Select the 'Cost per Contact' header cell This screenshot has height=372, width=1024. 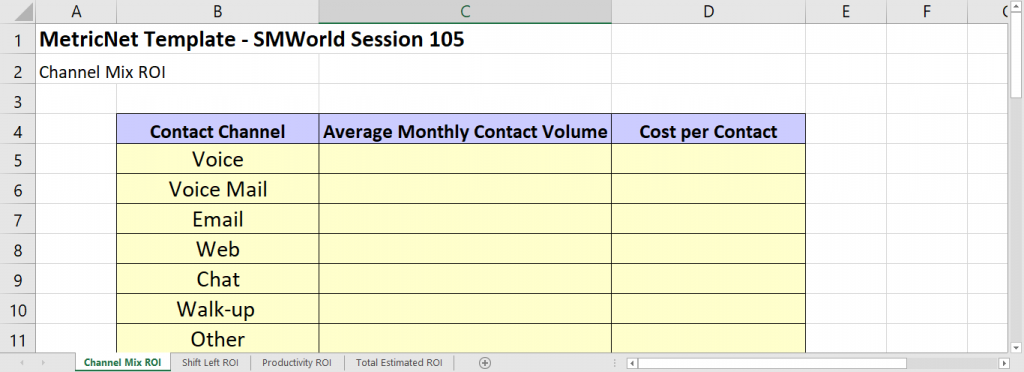(x=709, y=129)
